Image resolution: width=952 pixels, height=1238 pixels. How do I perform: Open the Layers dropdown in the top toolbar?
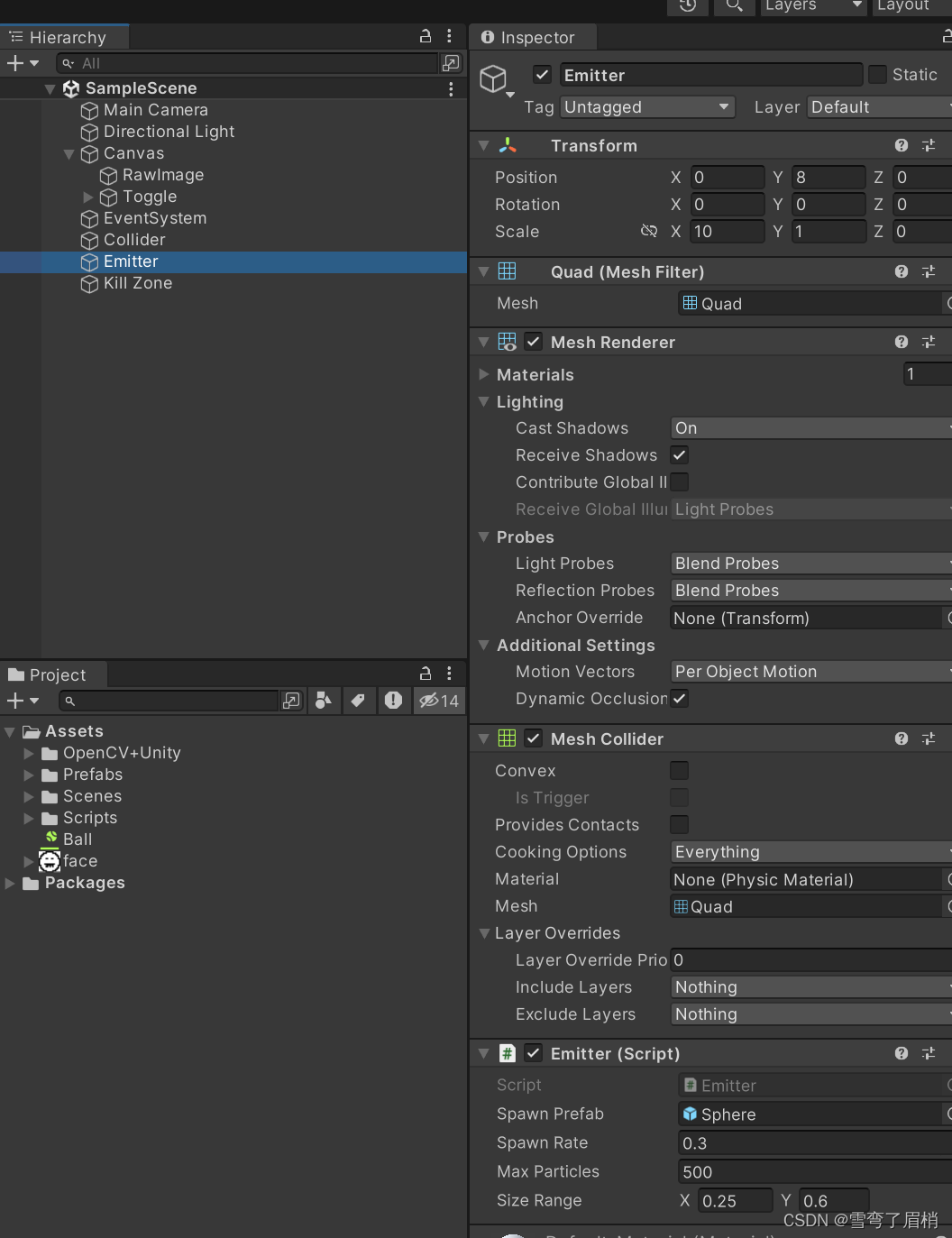(x=813, y=5)
